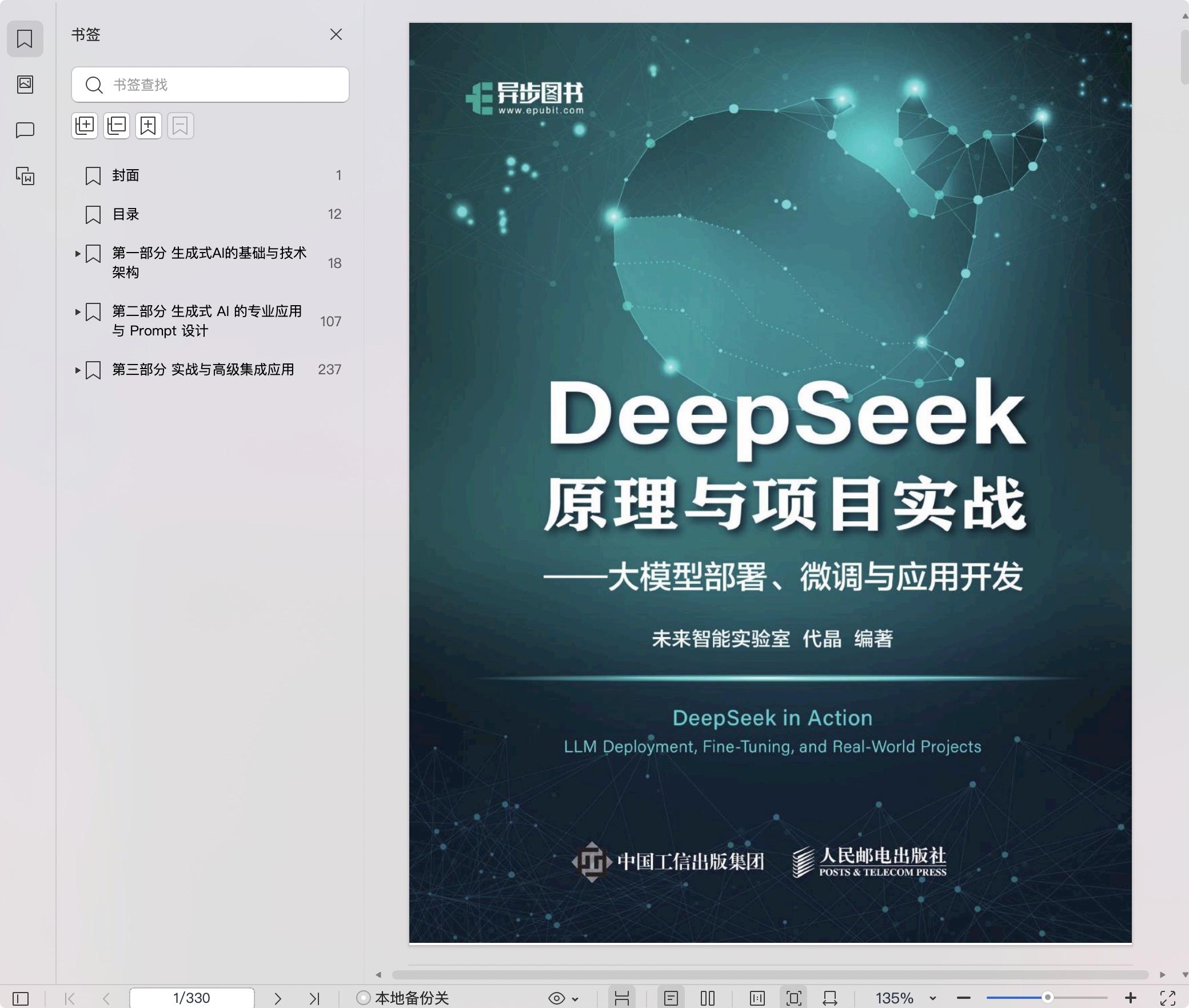Enter fullscreen mode icon

pyautogui.click(x=1167, y=998)
